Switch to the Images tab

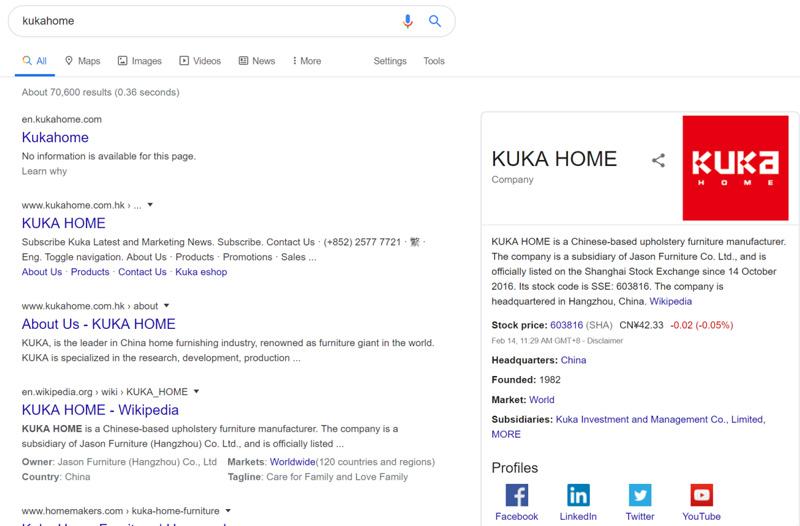pos(139,61)
